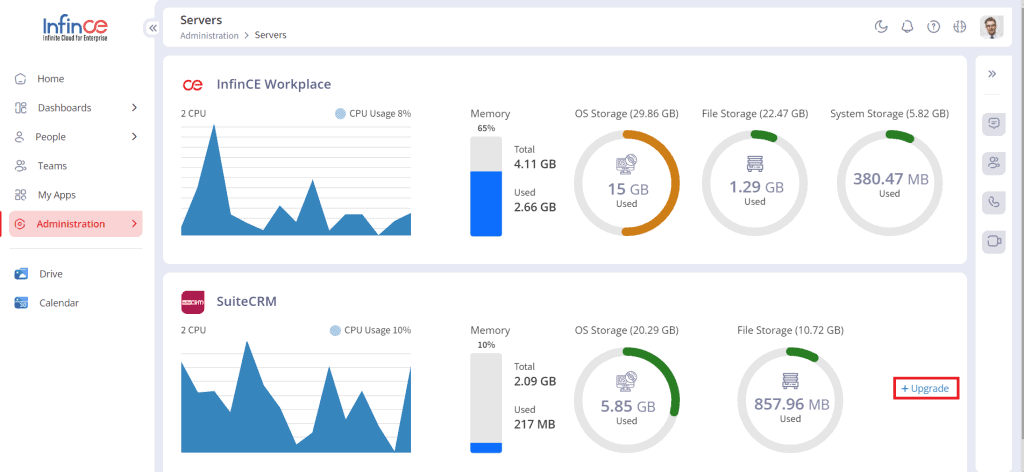Click InfinCE Workplace CE logo icon
This screenshot has height=472, width=1024.
tap(193, 84)
